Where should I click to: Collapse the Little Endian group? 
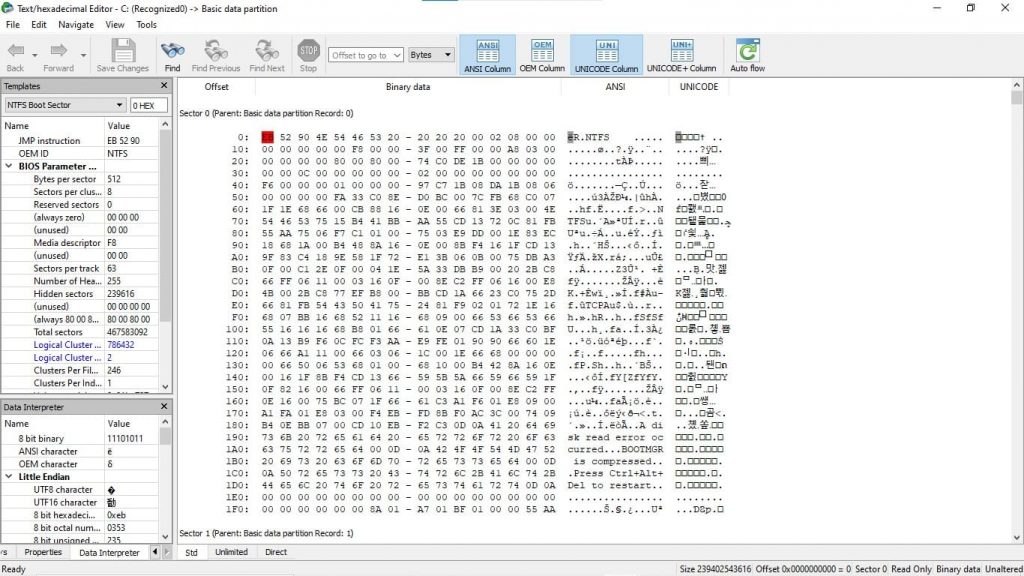point(10,476)
